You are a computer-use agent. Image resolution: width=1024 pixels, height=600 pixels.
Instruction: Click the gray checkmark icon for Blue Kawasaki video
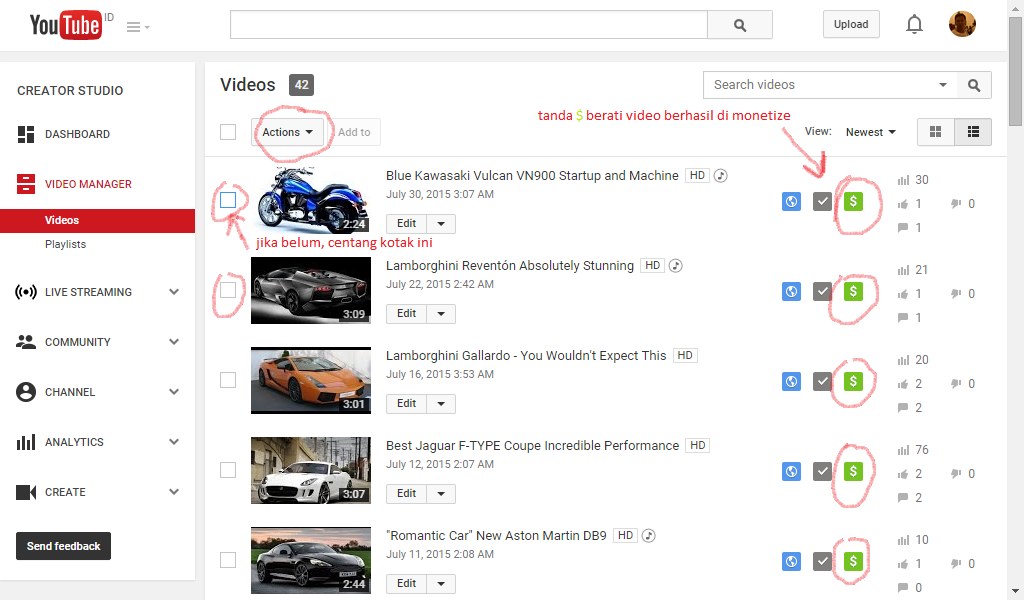(x=822, y=202)
